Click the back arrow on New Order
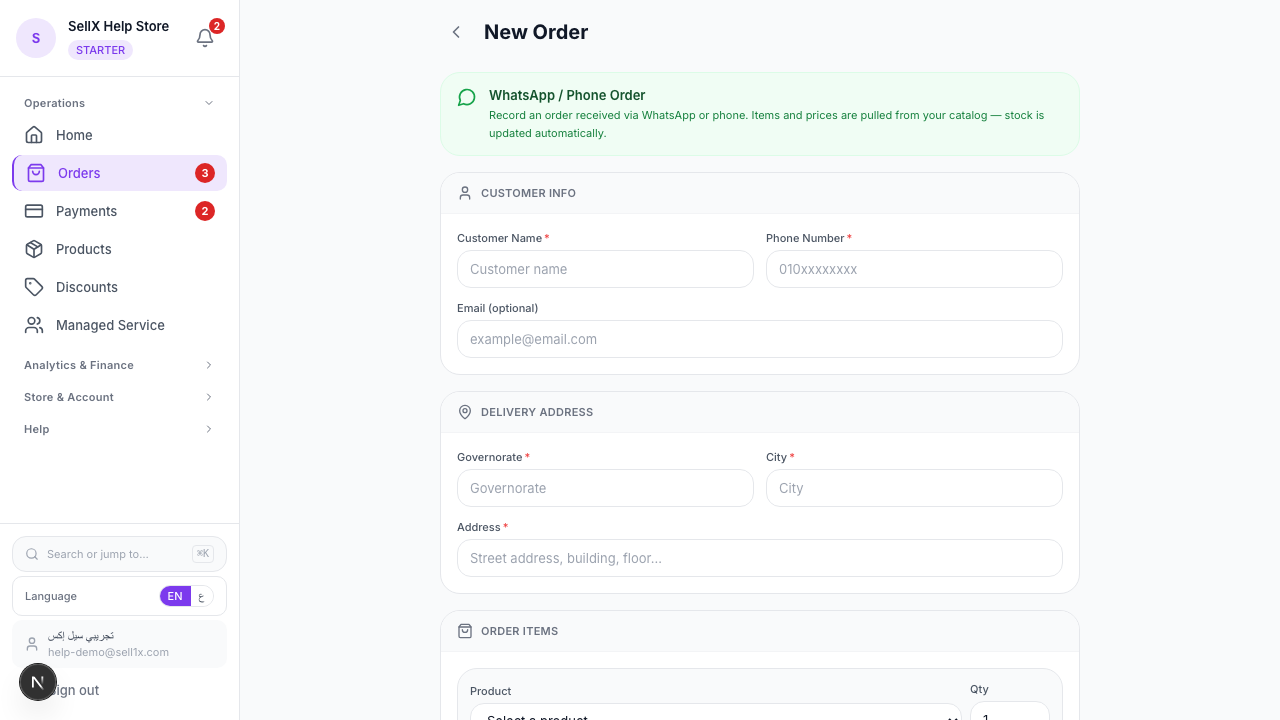 point(456,32)
